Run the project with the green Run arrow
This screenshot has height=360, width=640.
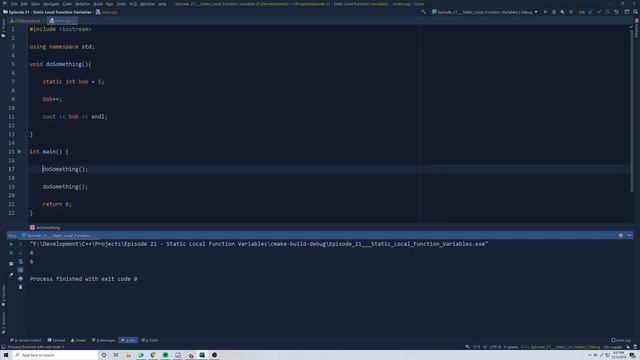pos(545,12)
